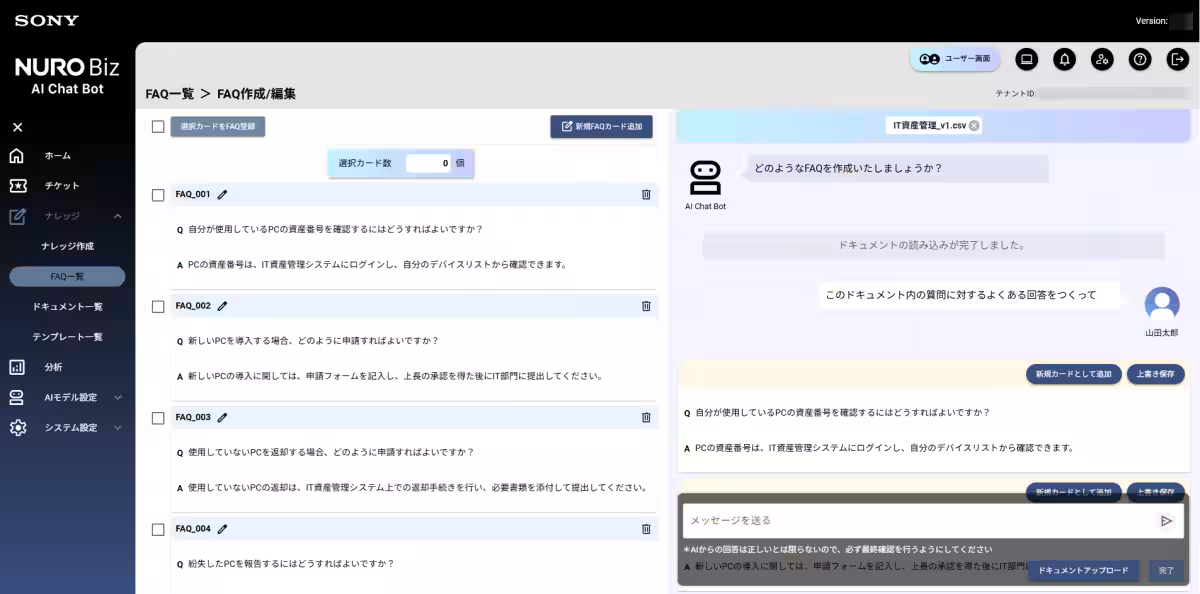Screen dimensions: 1200x594
Task: Click the AI Chat Bot avatar icon
Action: click(x=705, y=175)
